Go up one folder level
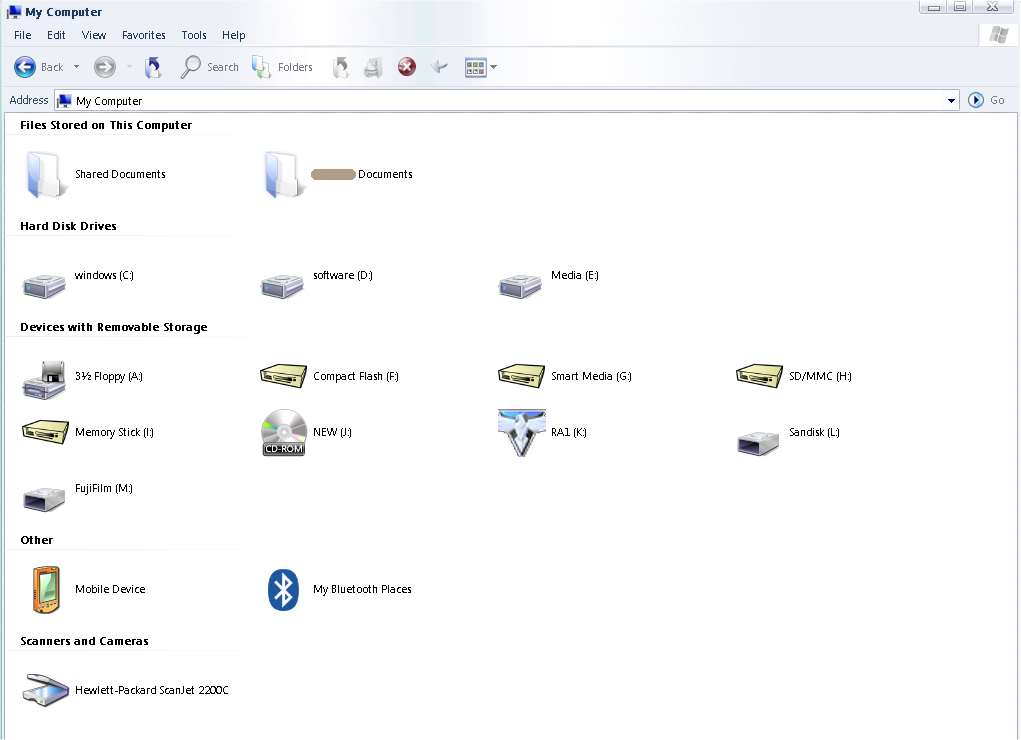 [153, 66]
